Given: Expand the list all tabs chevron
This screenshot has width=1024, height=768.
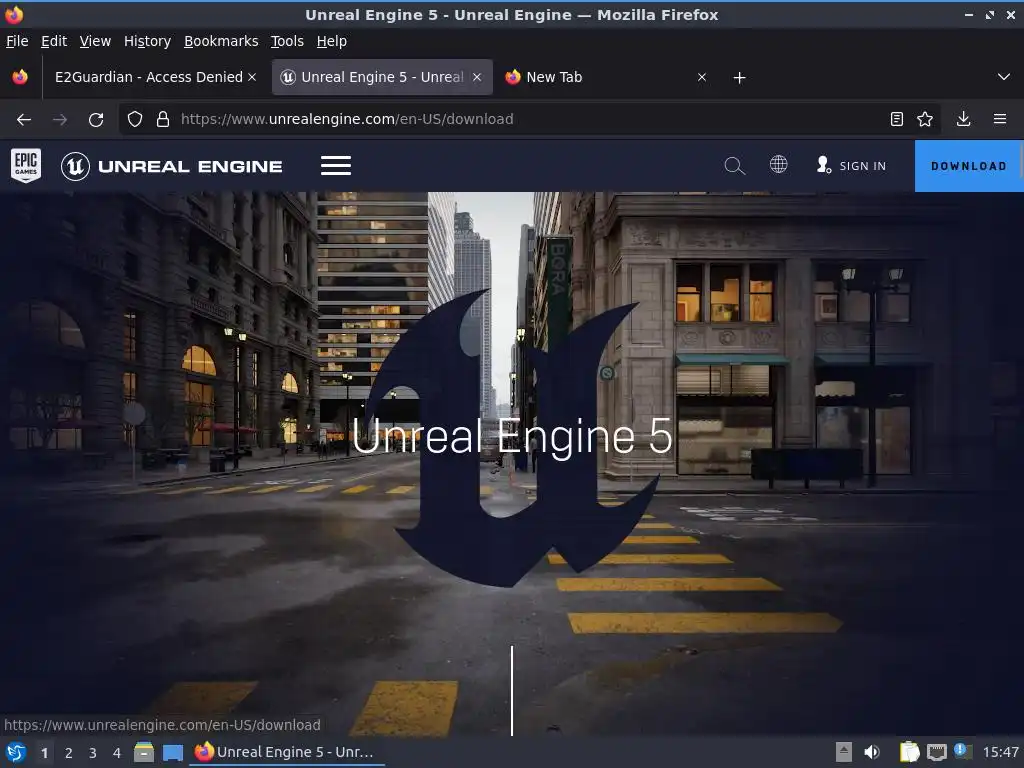Looking at the screenshot, I should (1004, 77).
